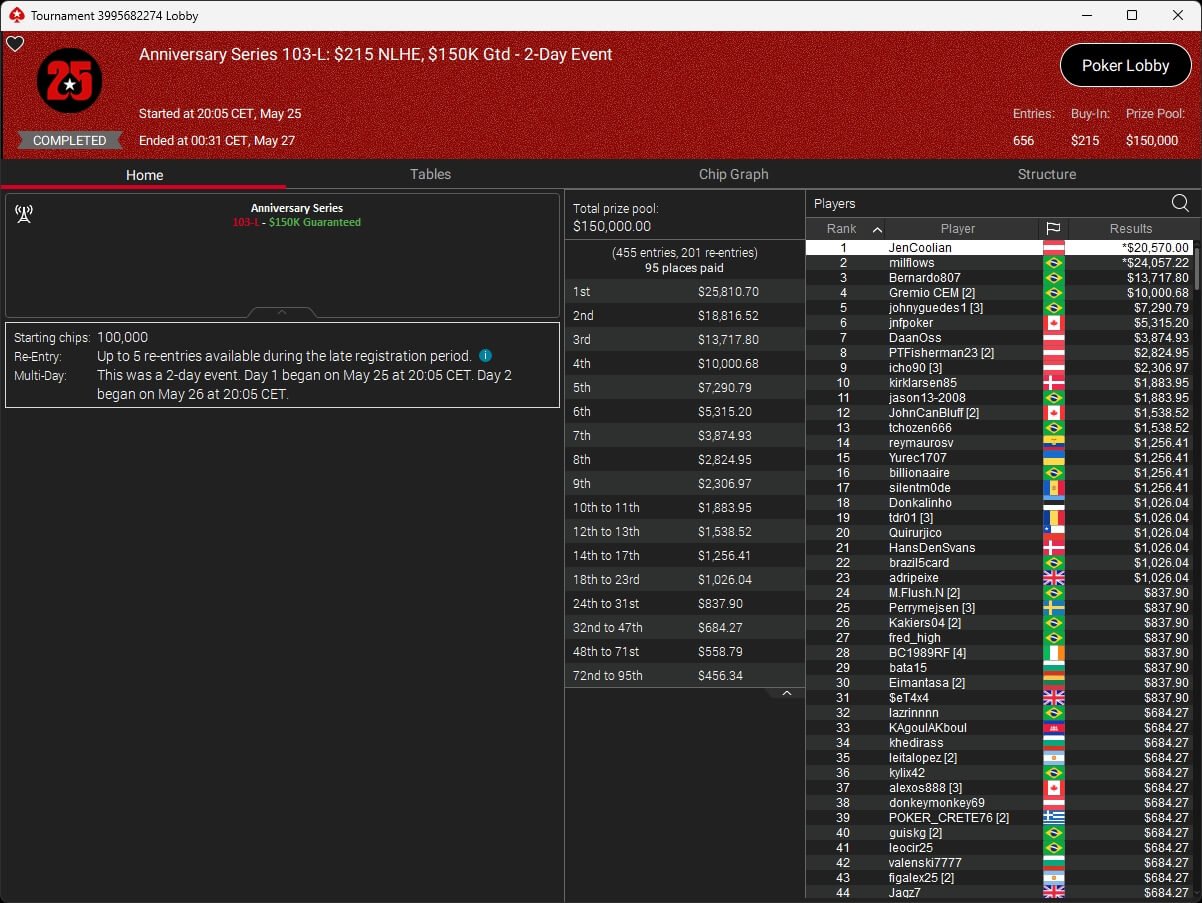This screenshot has width=1202, height=903.
Task: Select player row milflows
Action: [x=1000, y=263]
